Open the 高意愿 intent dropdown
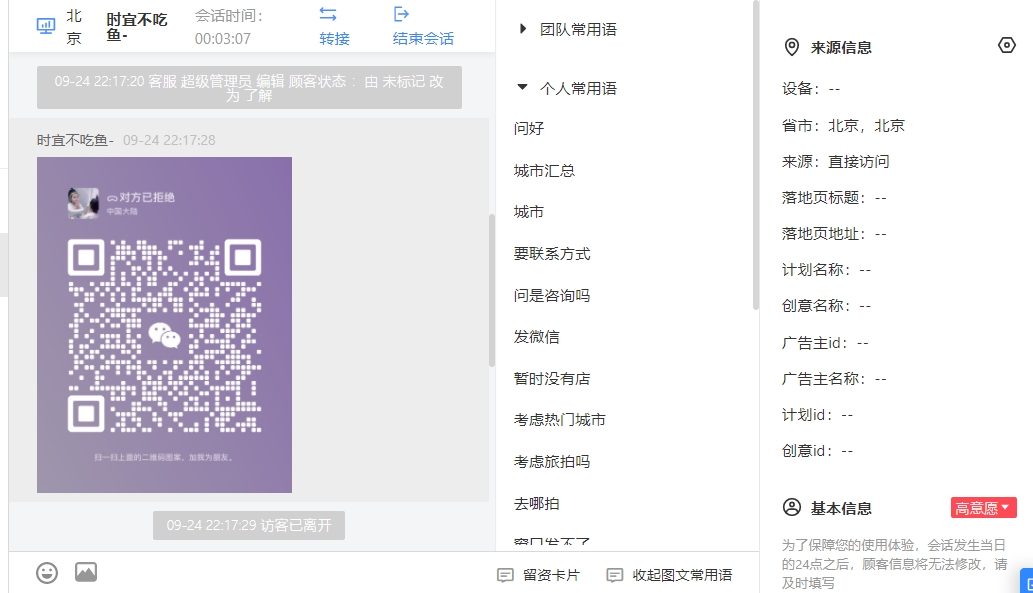 [984, 508]
